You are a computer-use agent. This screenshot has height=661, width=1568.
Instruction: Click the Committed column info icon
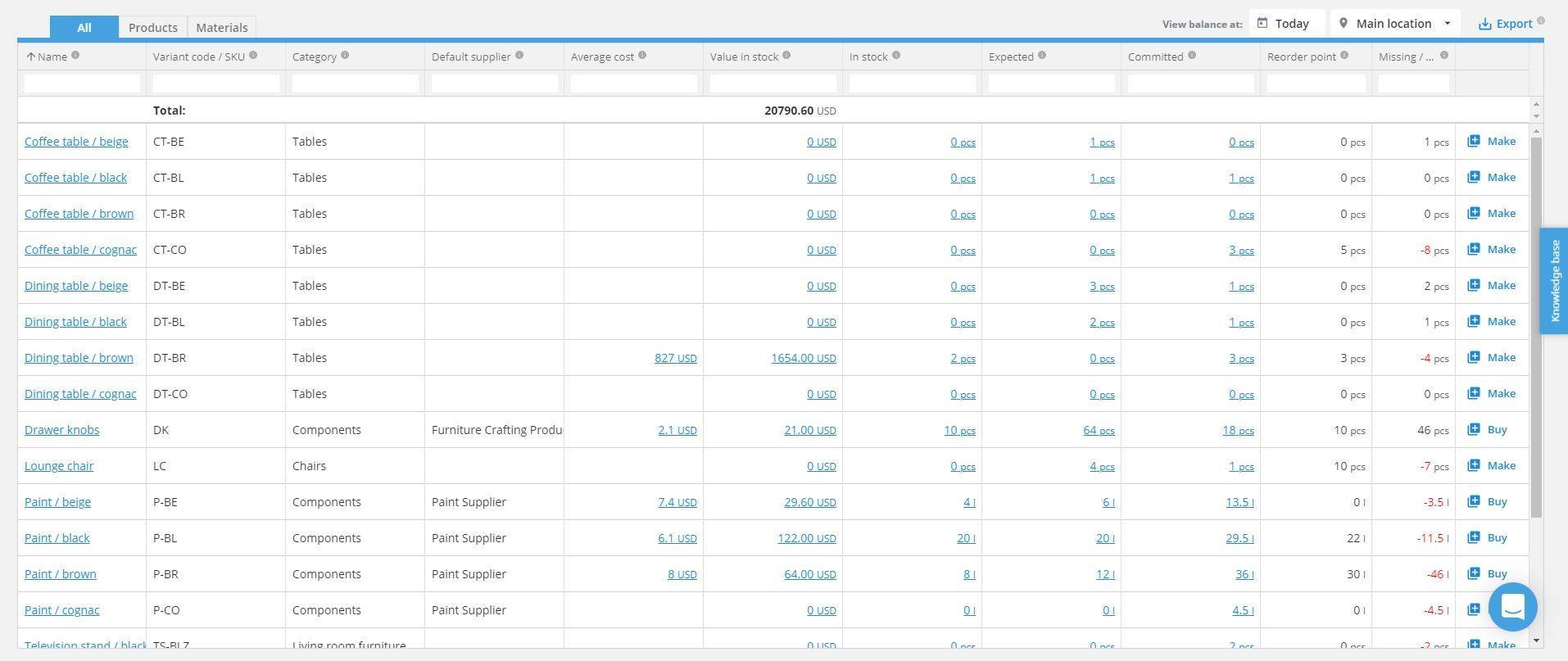click(x=1192, y=56)
